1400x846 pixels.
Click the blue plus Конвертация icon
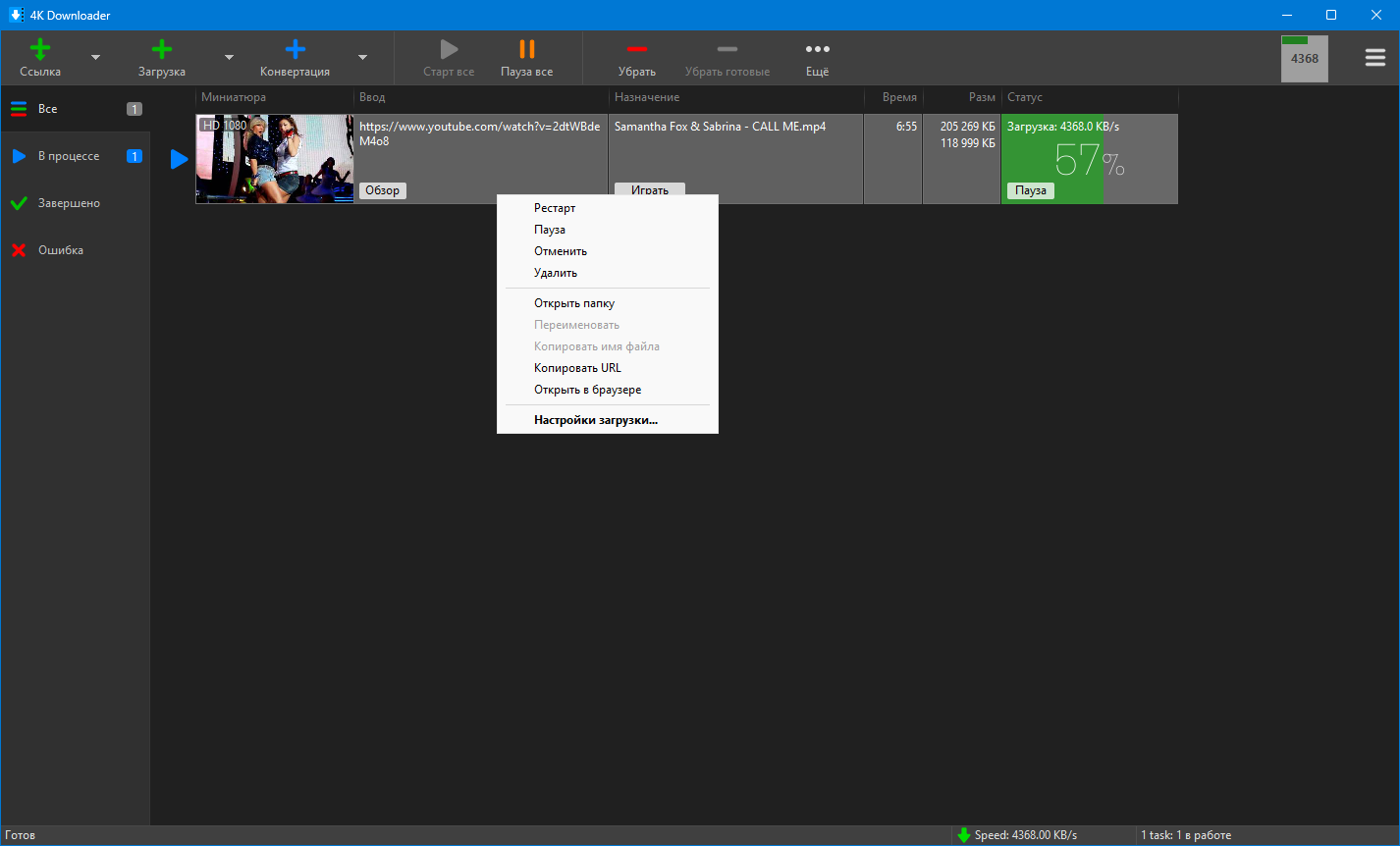pos(295,50)
